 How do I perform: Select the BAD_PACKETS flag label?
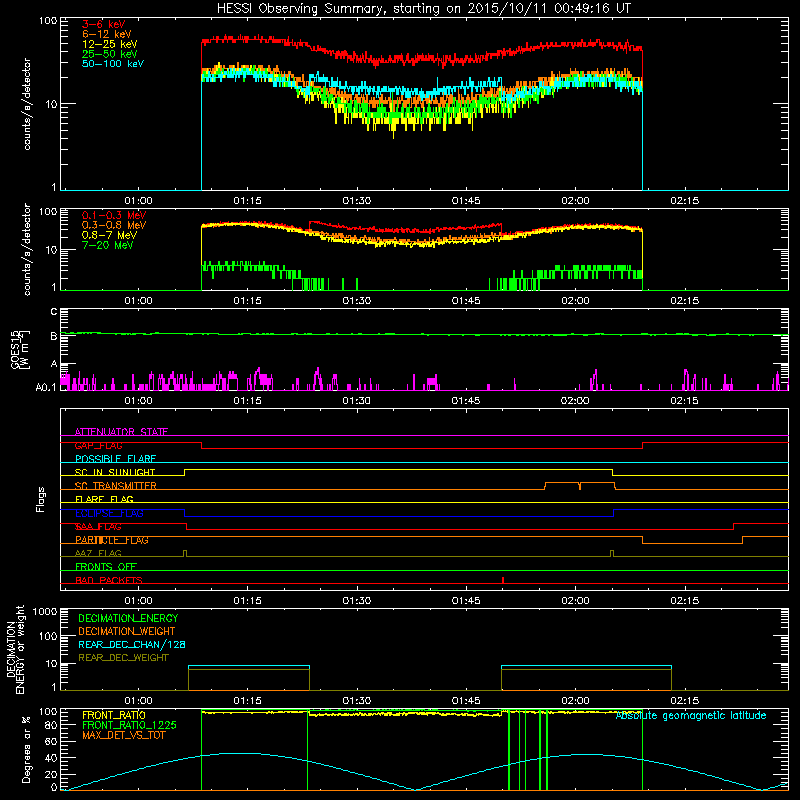click(109, 580)
